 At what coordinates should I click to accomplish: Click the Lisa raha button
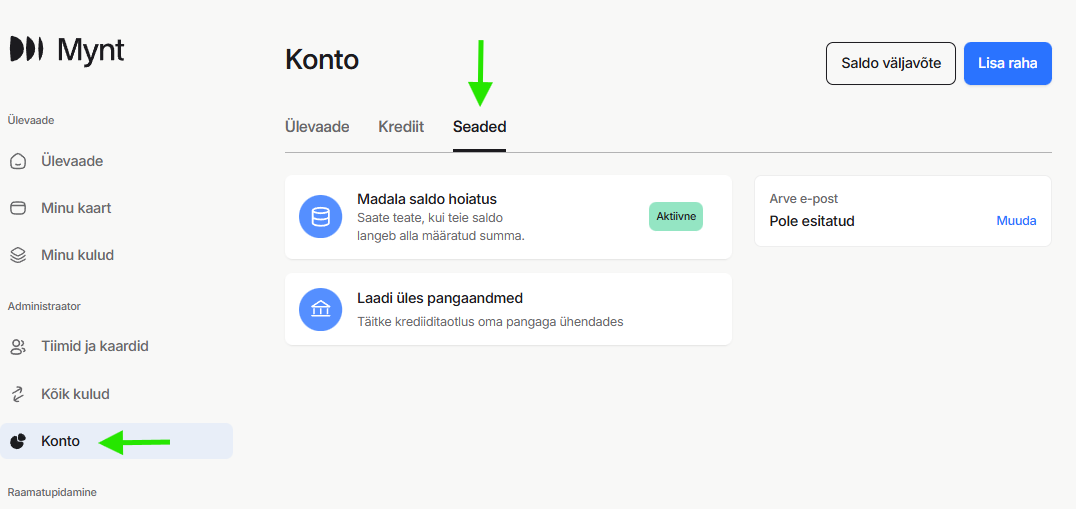pyautogui.click(x=1007, y=63)
